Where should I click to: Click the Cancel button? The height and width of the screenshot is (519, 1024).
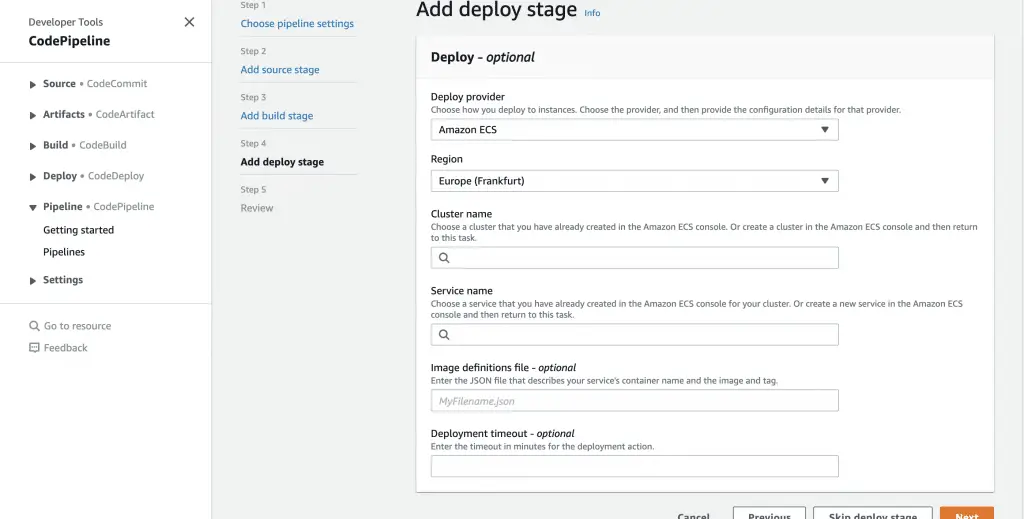pyautogui.click(x=694, y=514)
